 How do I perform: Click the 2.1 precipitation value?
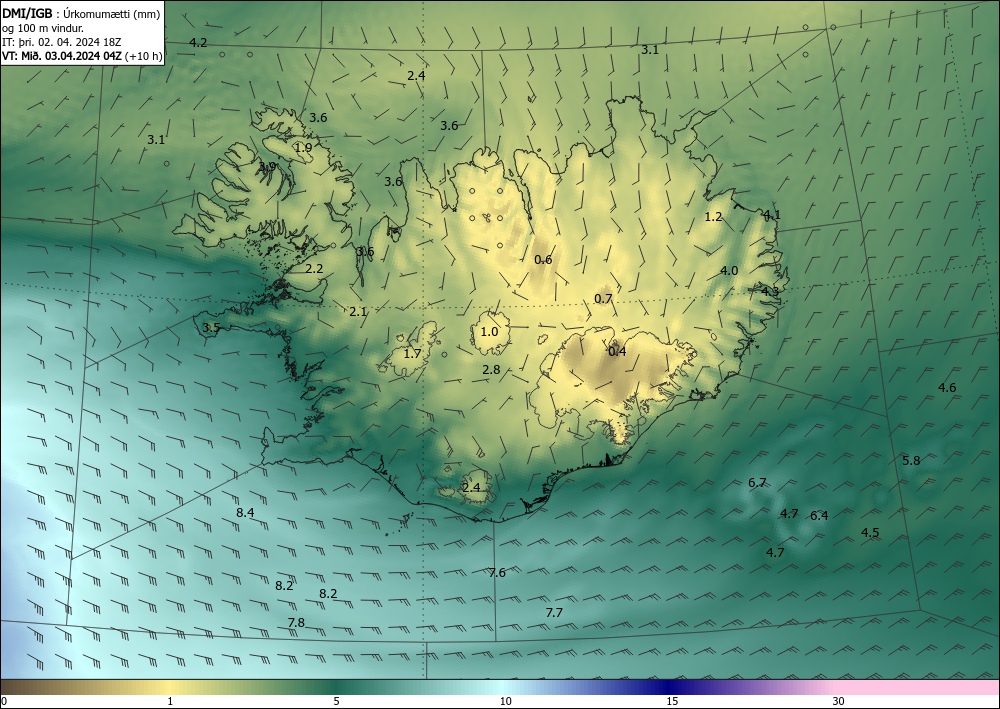tap(358, 311)
